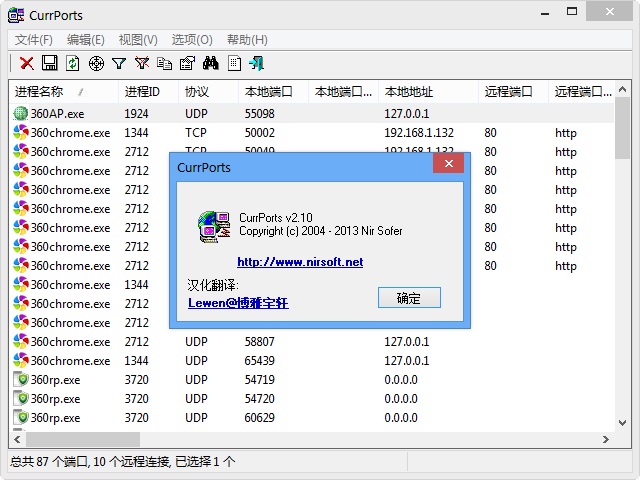Viewport: 640px width, 480px height.
Task: Open the http://www.nirsoft.net link
Action: (x=300, y=262)
